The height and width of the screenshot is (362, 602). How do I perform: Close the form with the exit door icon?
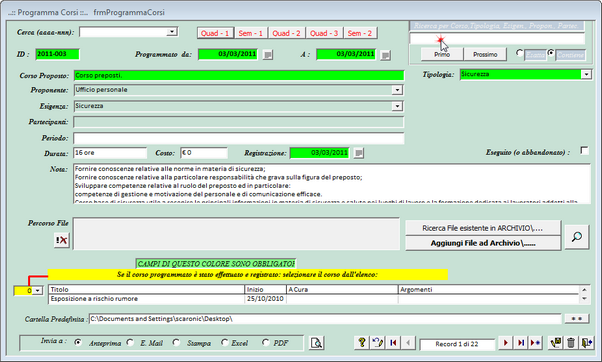click(586, 342)
